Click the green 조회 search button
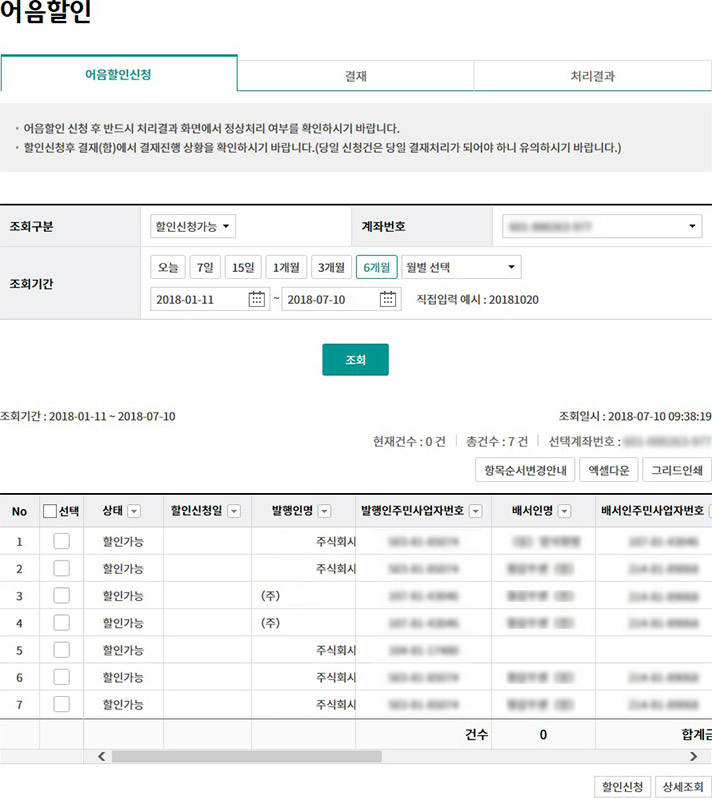Image resolution: width=712 pixels, height=801 pixels. coord(355,360)
